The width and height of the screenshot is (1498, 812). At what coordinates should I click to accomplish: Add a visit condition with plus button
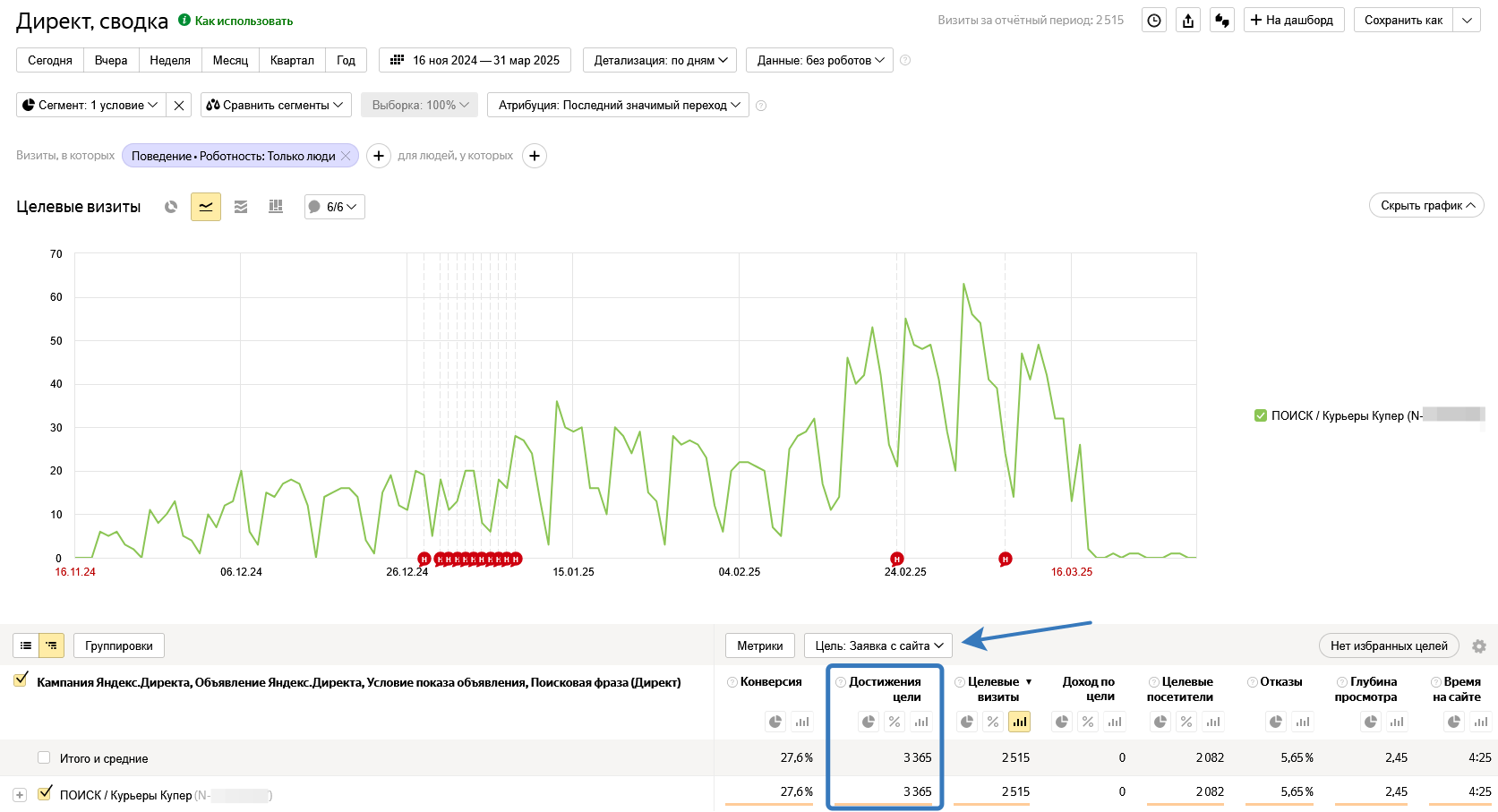(379, 156)
